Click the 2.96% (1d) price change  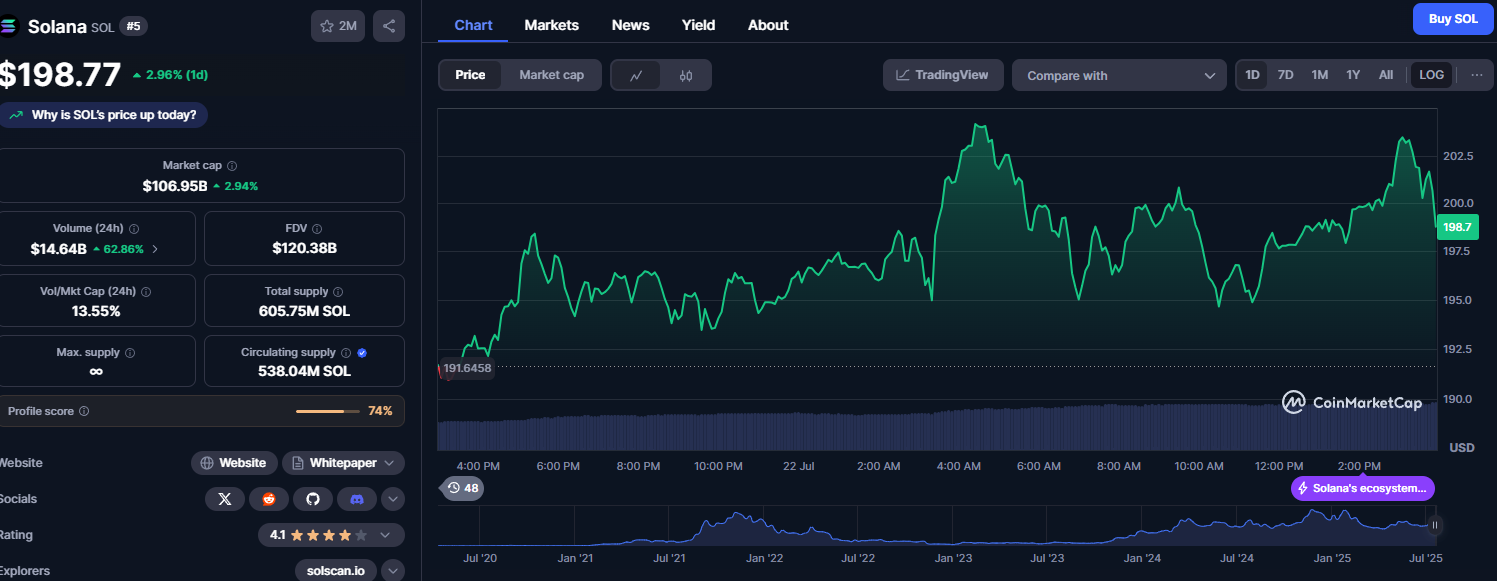coord(170,75)
